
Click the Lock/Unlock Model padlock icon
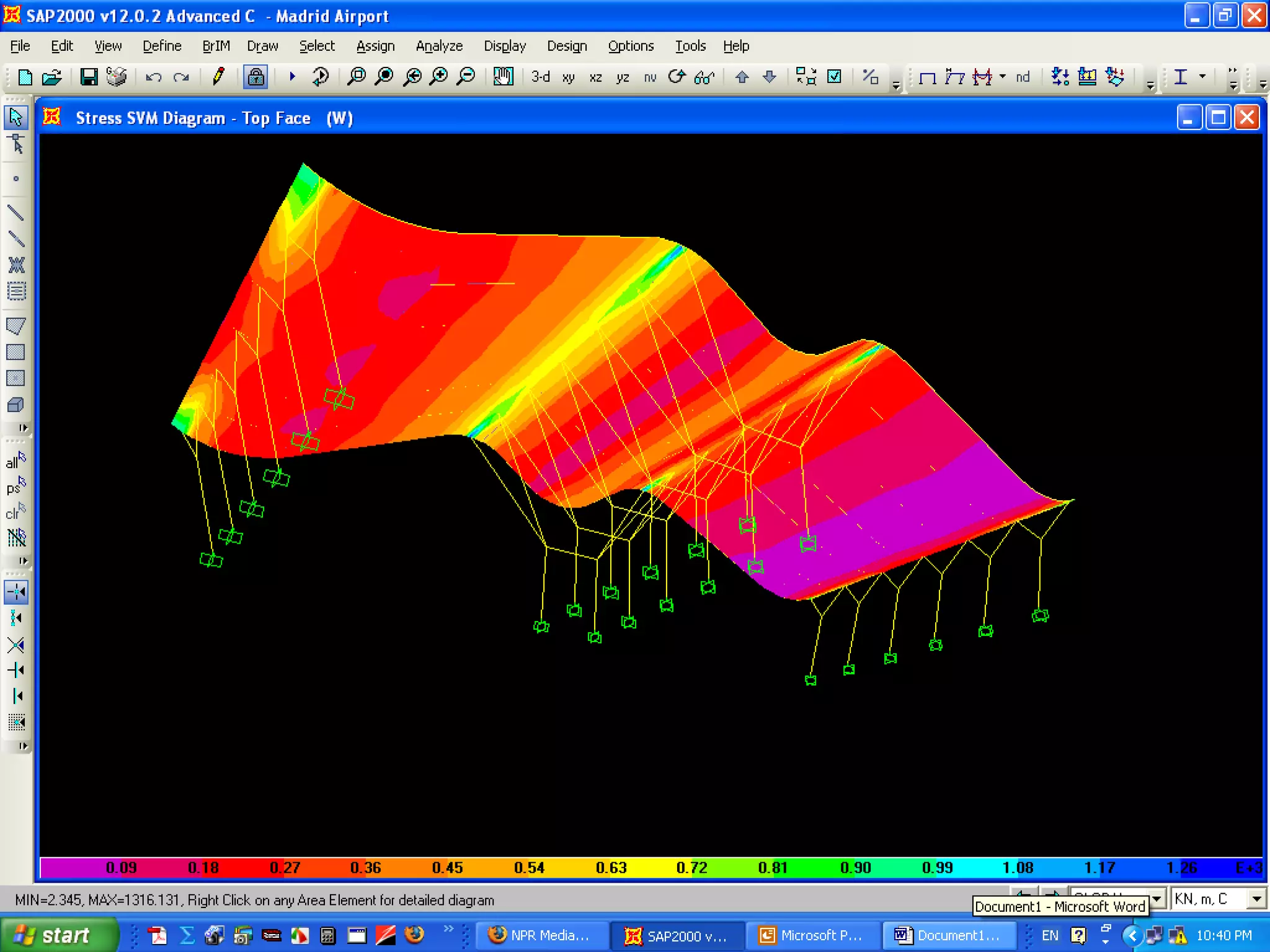pyautogui.click(x=255, y=77)
